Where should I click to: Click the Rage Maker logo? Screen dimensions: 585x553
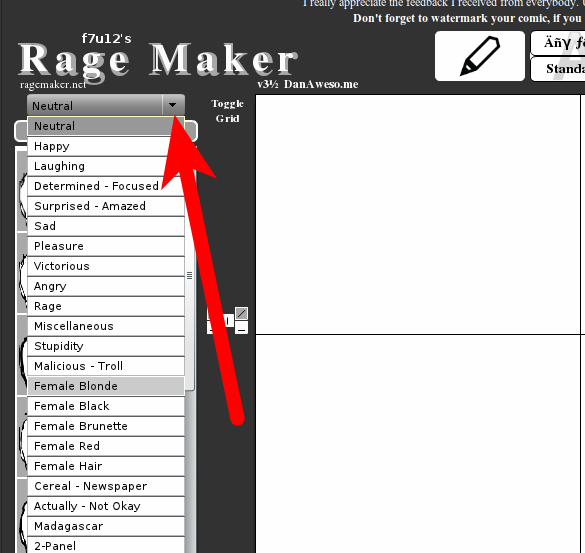158,59
